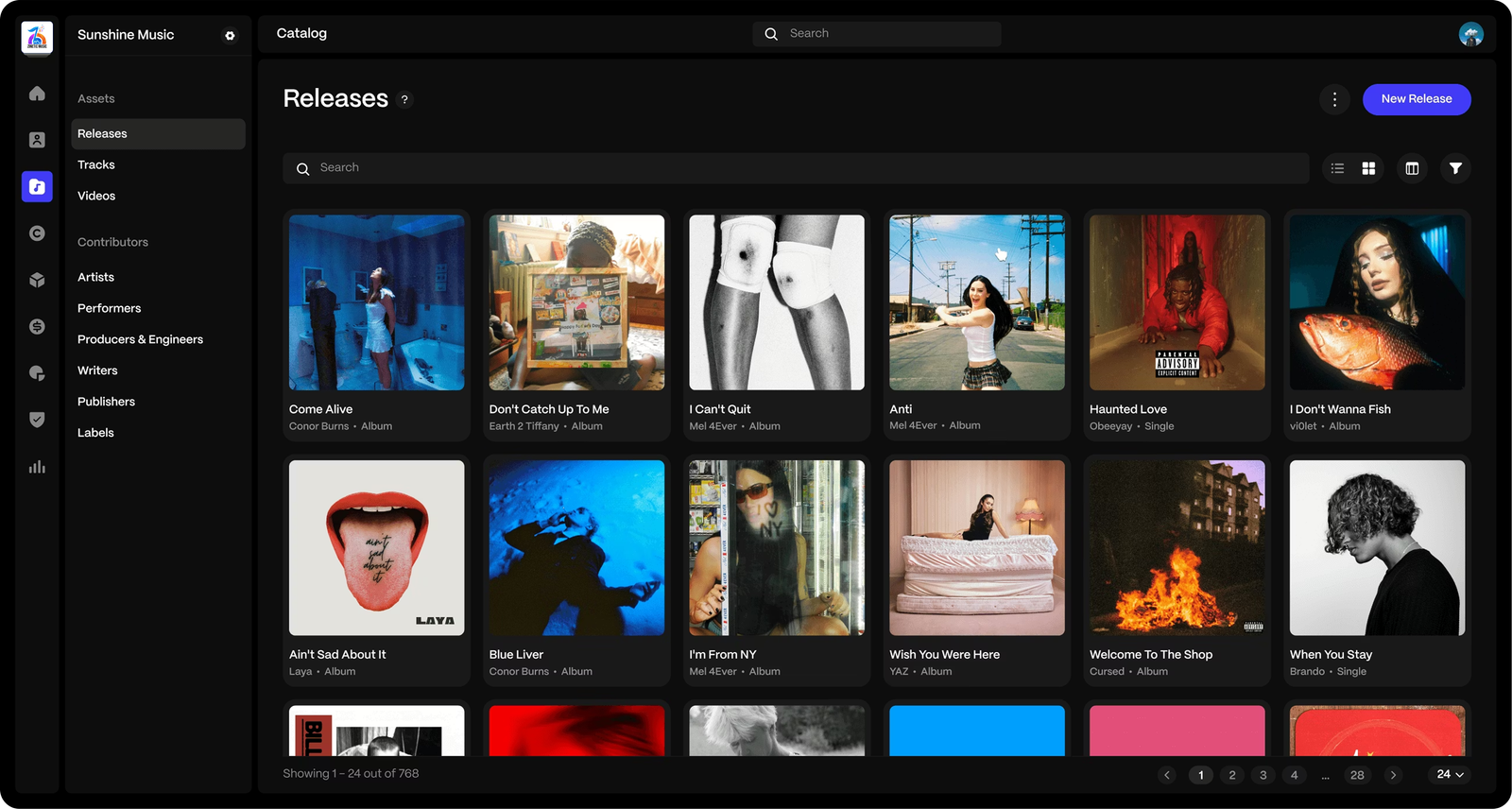Open the Haunted Love album cover
Image resolution: width=1512 pixels, height=809 pixels.
coord(1177,302)
